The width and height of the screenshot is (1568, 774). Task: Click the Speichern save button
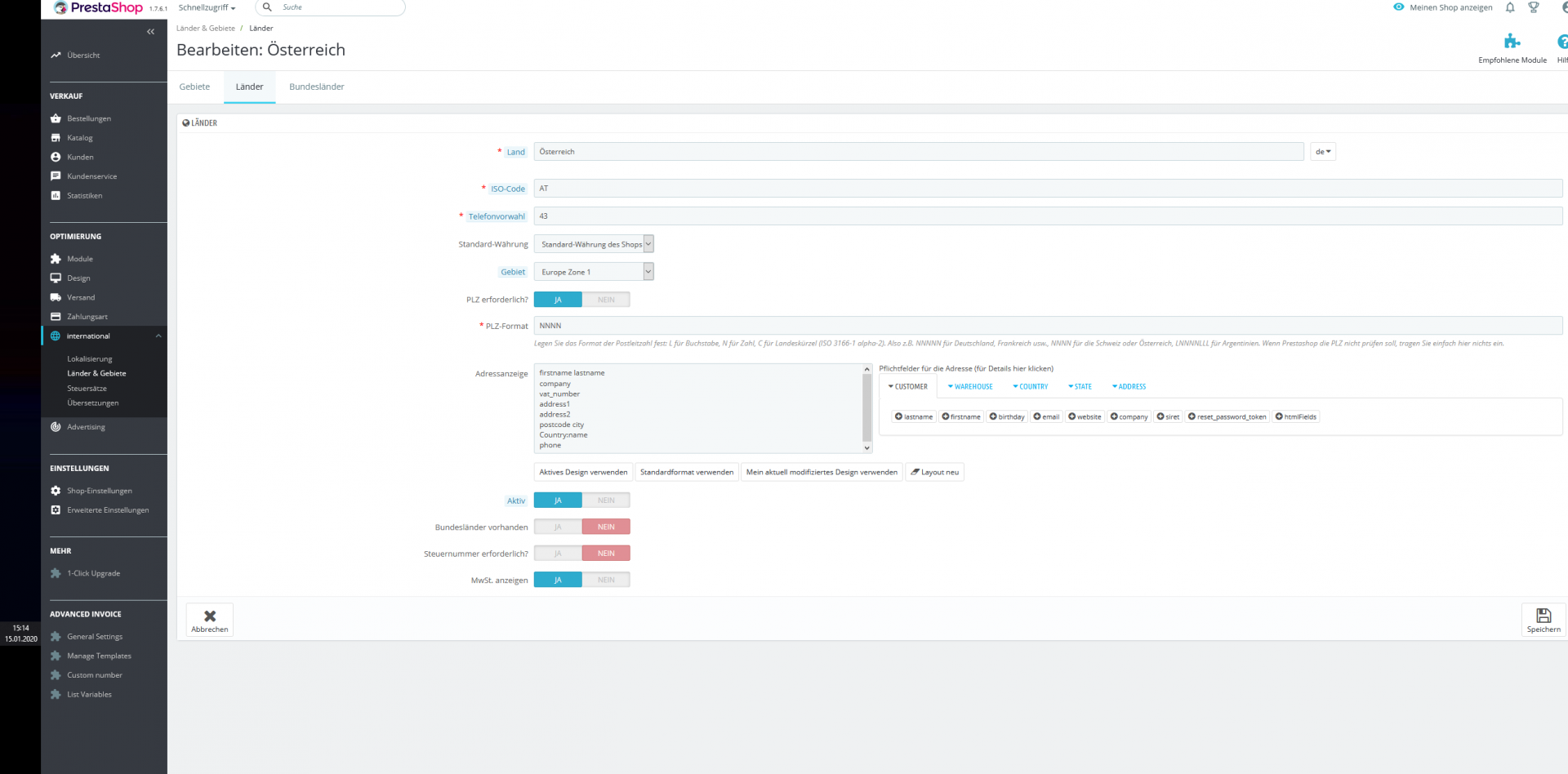(1543, 620)
